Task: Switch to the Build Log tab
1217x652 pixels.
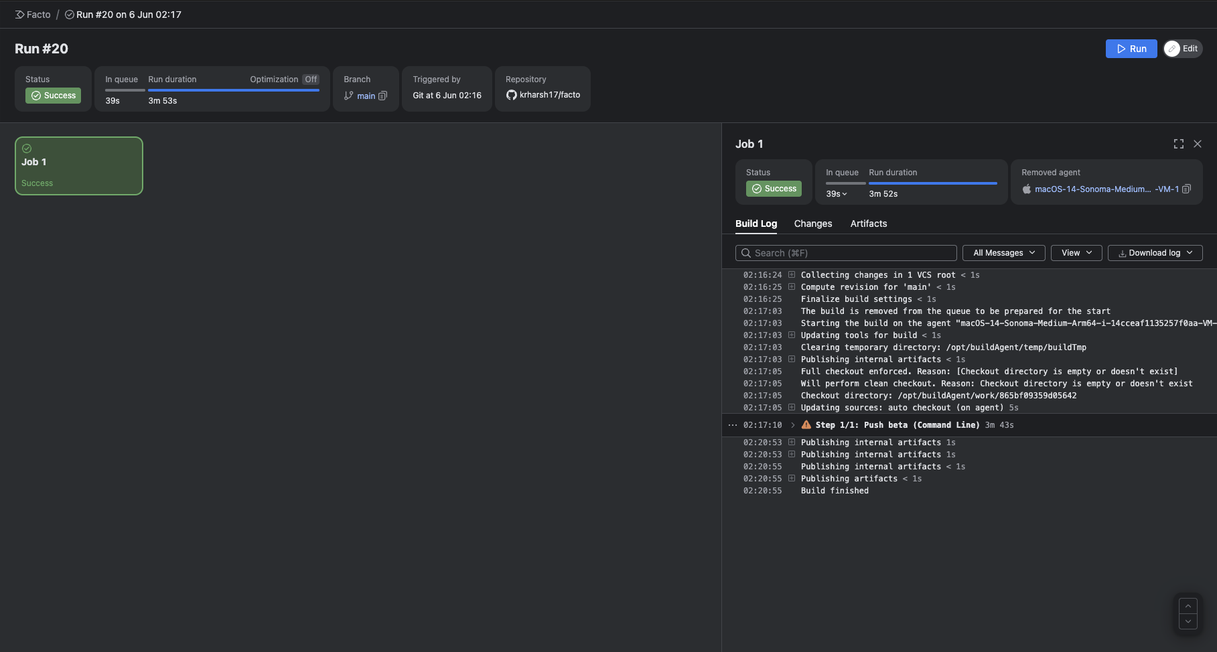Action: click(756, 224)
